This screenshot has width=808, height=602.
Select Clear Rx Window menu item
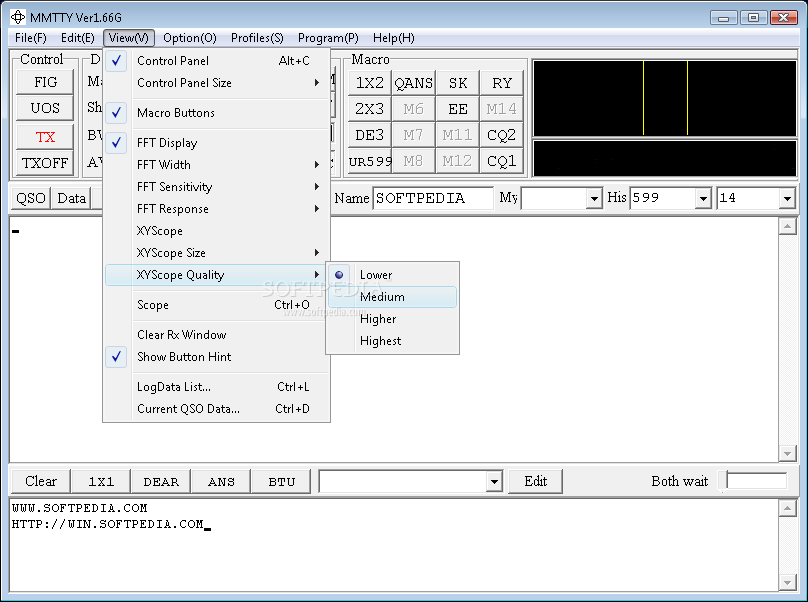click(x=216, y=335)
